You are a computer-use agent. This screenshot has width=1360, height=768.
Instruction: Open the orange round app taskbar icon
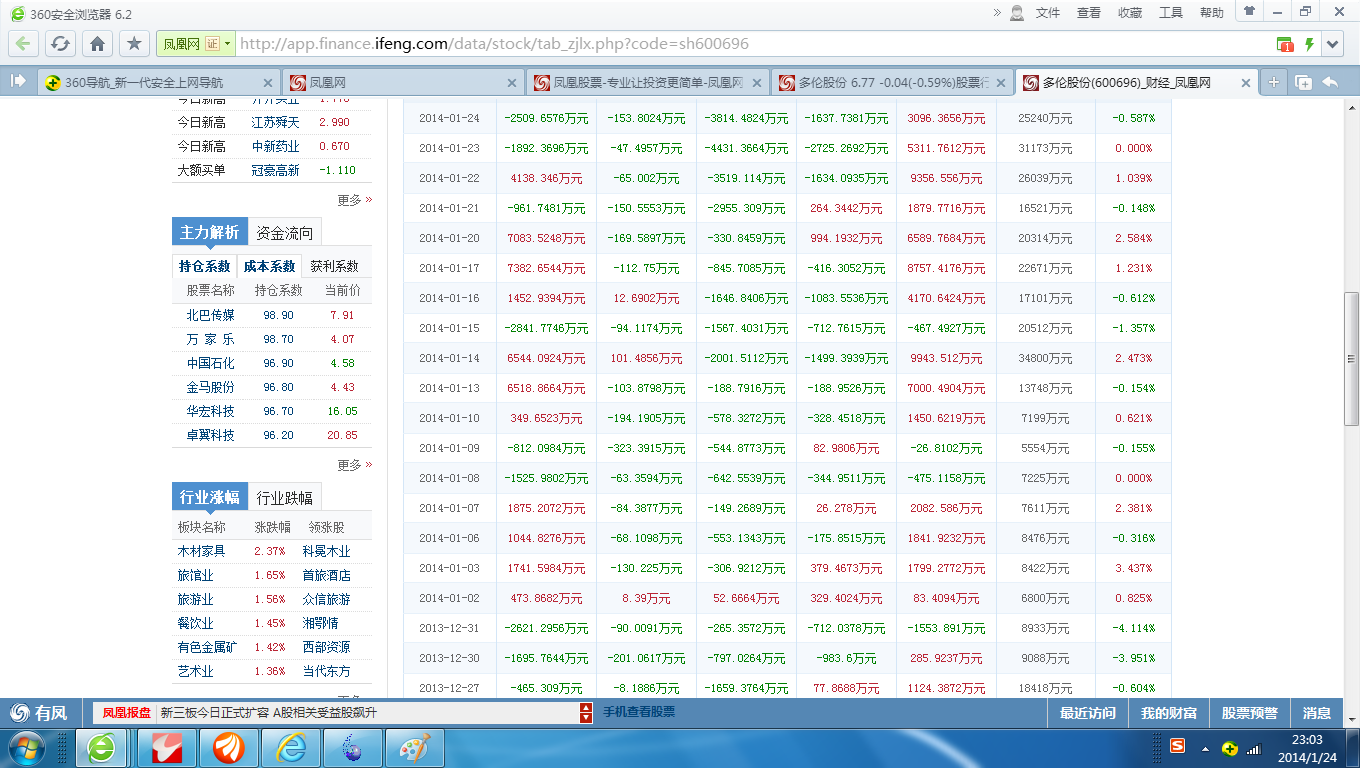tap(229, 748)
